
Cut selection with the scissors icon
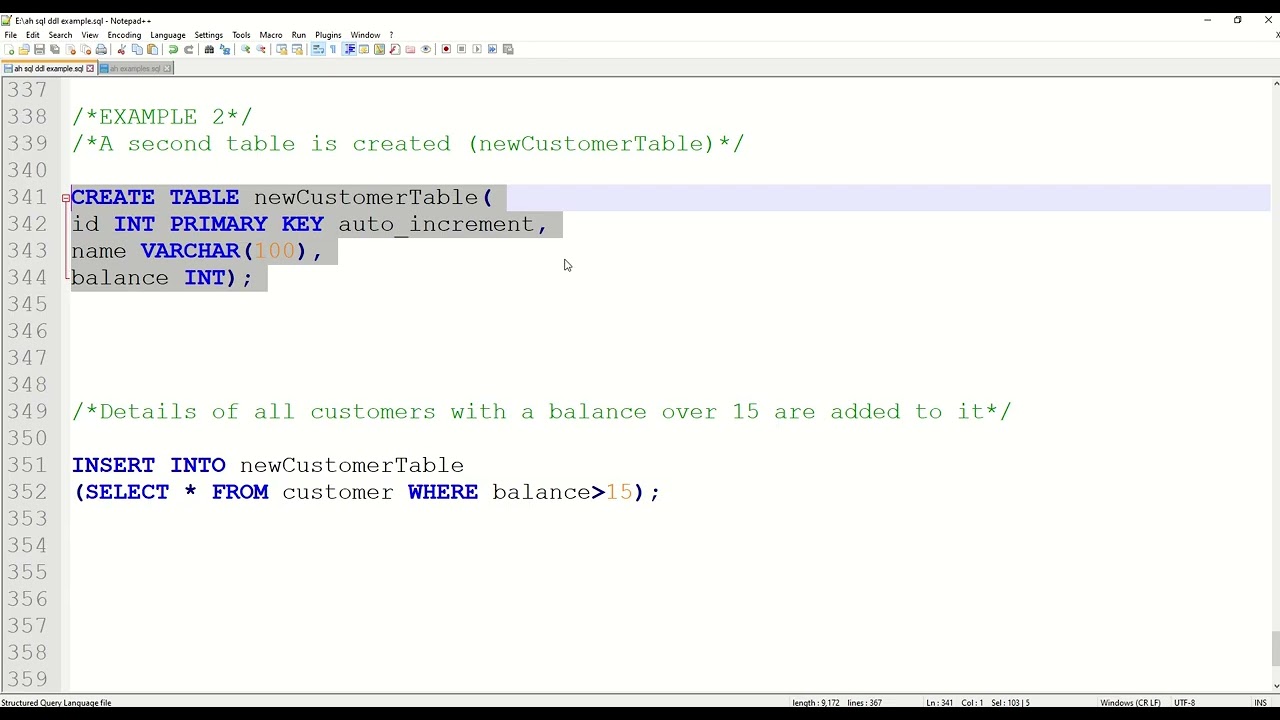click(x=121, y=49)
